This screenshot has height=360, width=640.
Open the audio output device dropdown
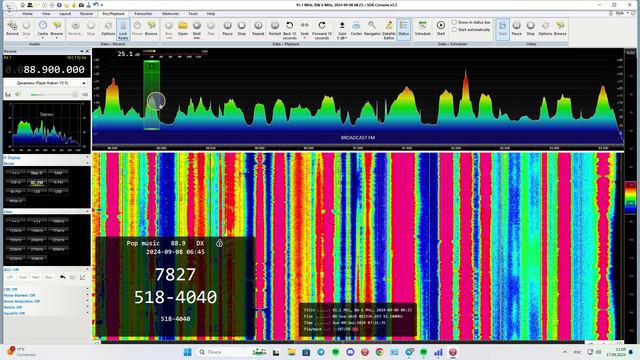tap(46, 83)
